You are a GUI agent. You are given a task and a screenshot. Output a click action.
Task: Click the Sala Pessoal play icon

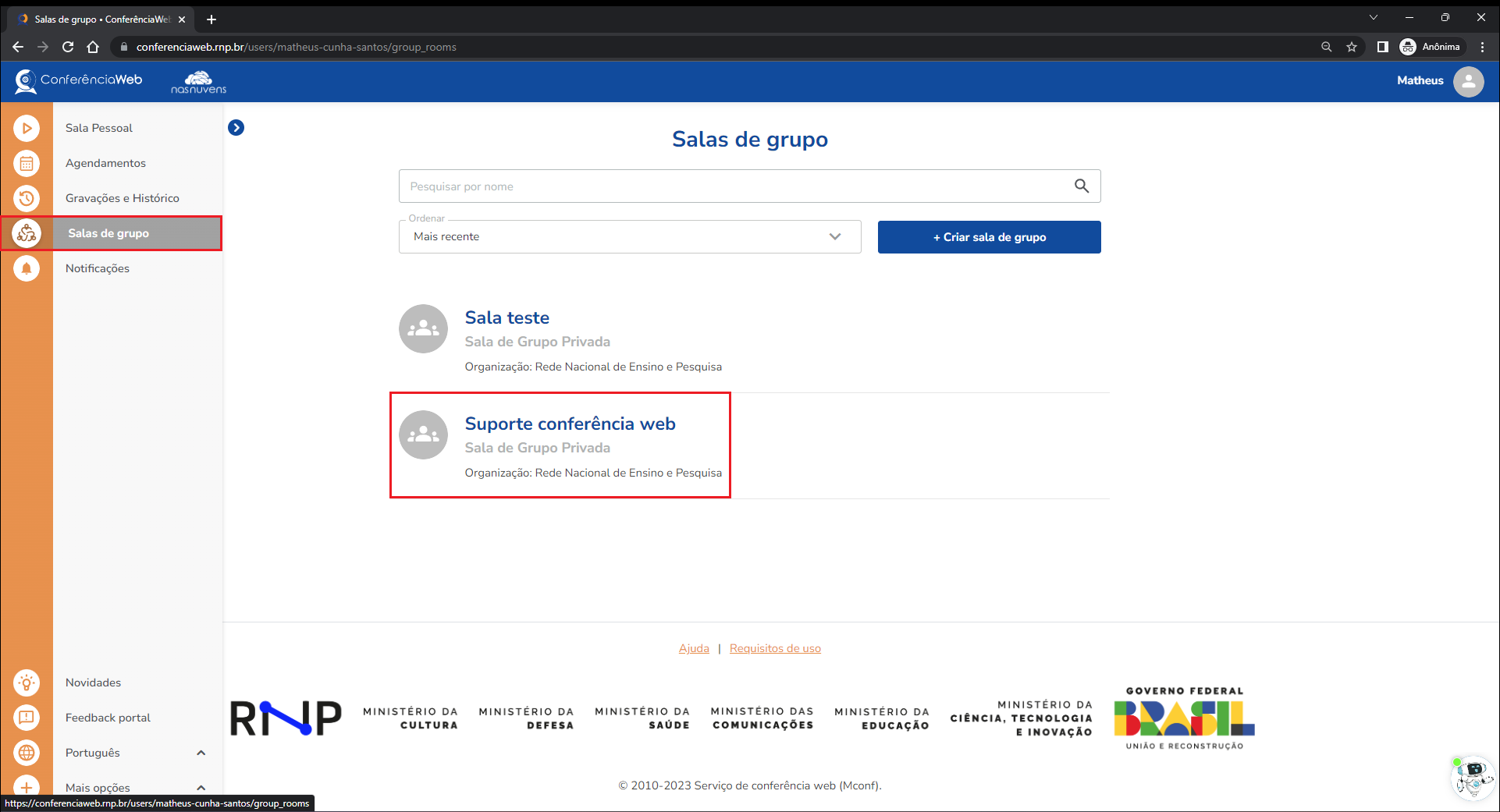pos(27,128)
